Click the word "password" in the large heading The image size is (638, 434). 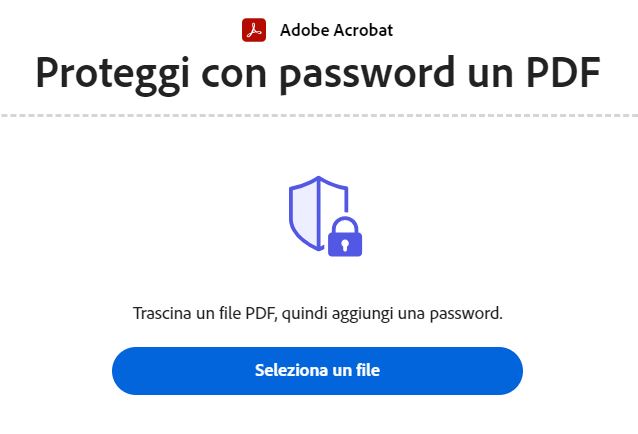pos(367,75)
